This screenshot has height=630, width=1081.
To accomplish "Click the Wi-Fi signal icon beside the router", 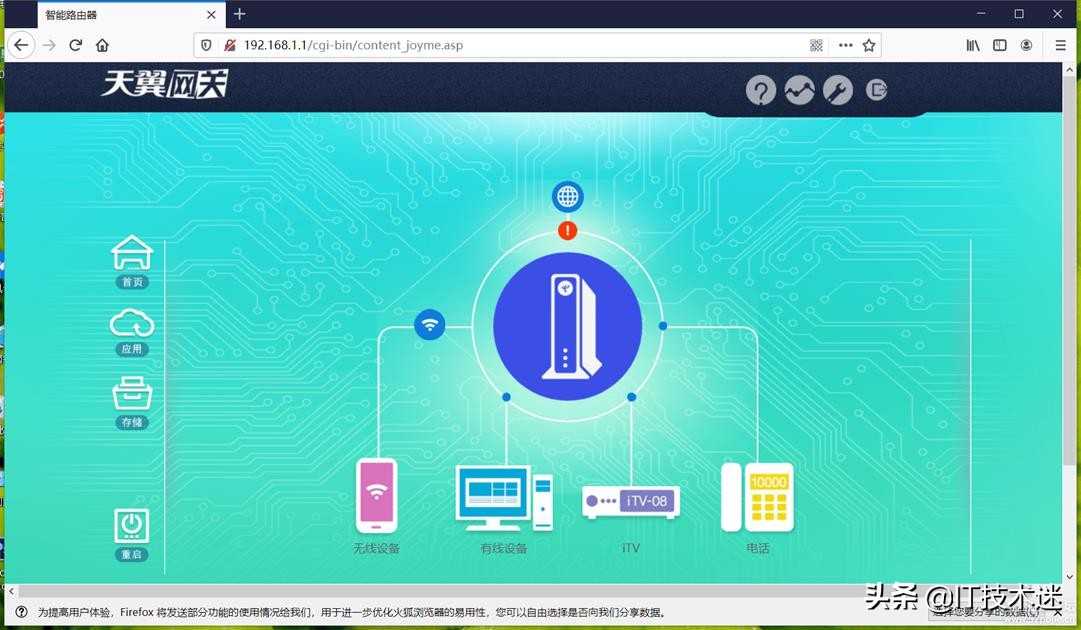I will pos(430,325).
